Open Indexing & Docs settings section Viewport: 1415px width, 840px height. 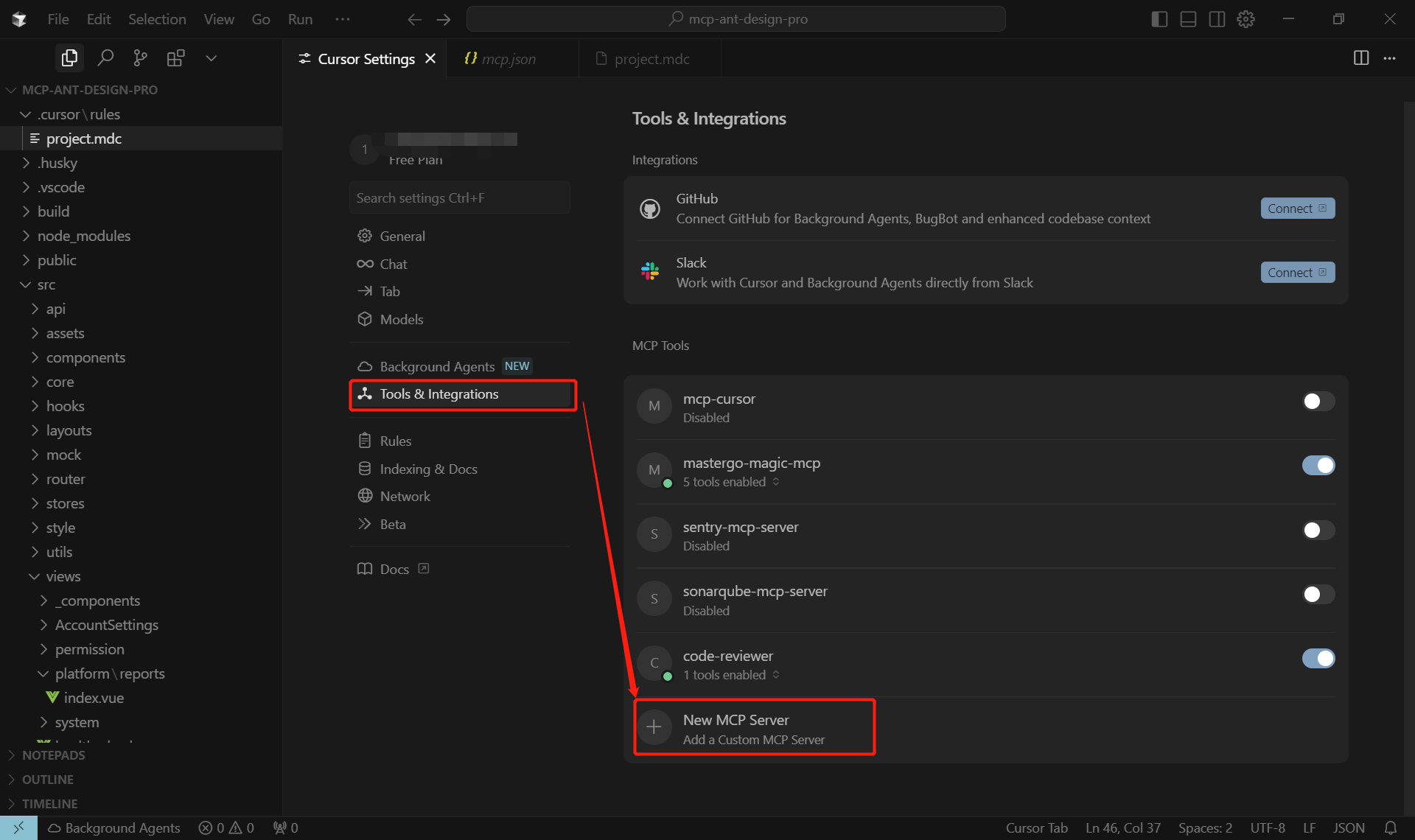pyautogui.click(x=460, y=469)
